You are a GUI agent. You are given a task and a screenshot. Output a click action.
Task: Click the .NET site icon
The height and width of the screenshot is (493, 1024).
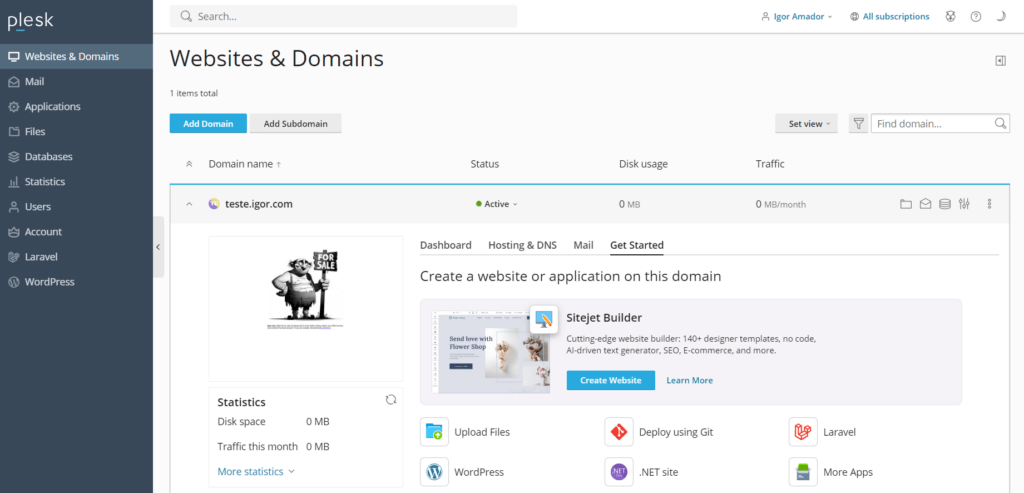point(618,471)
